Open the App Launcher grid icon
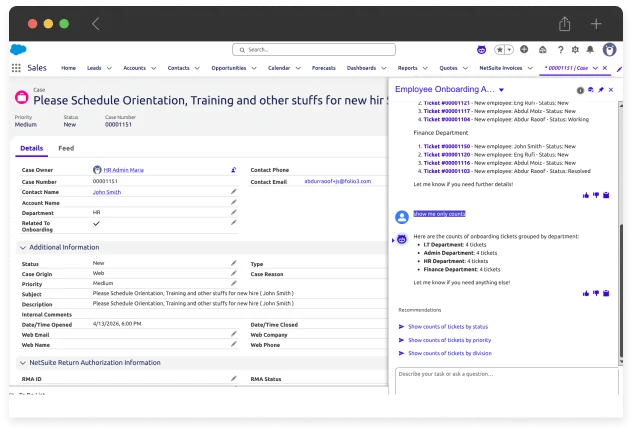Screen dimensions: 634x432 (16, 68)
